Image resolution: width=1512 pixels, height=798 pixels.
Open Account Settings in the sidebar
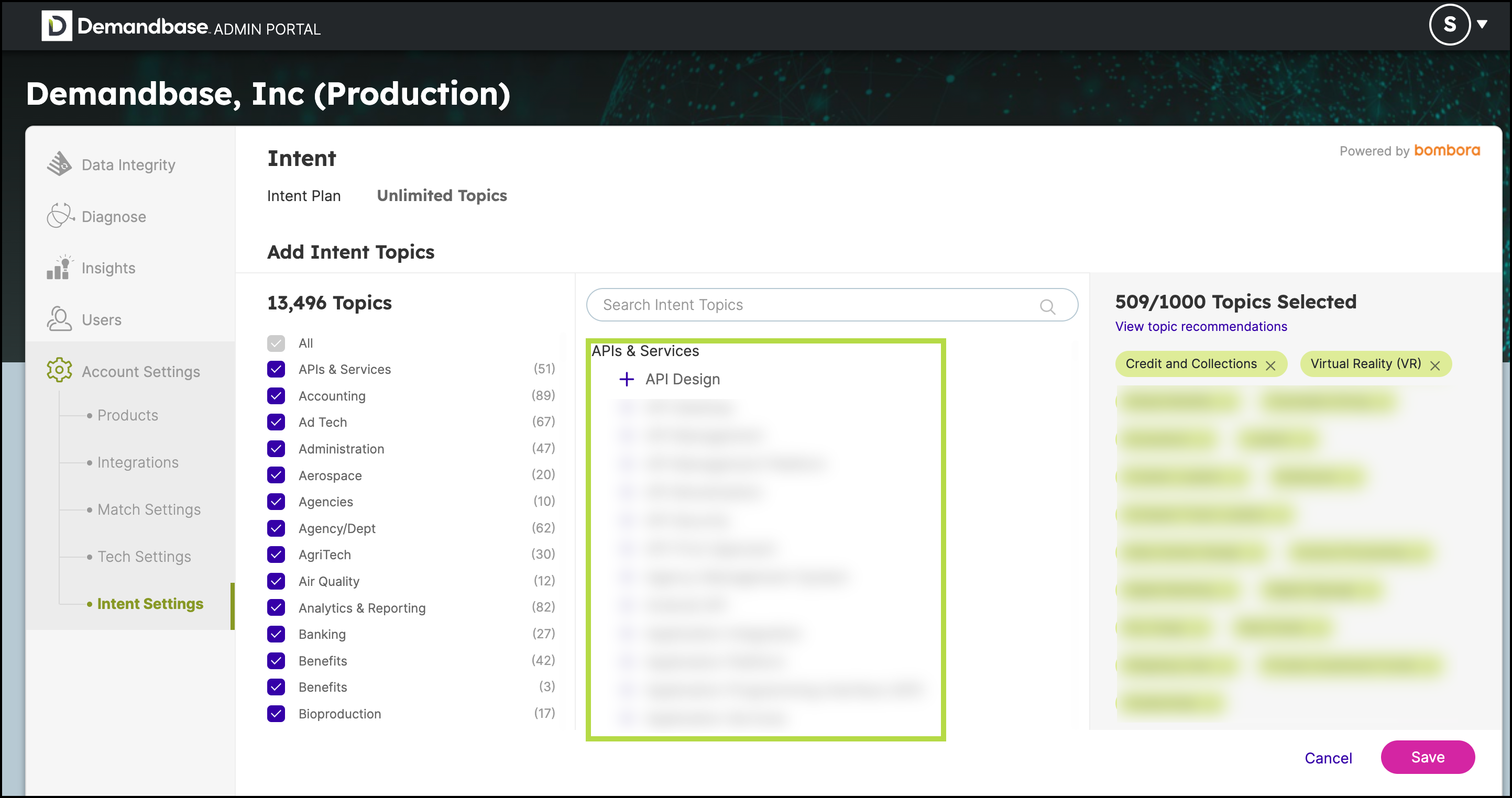[141, 371]
